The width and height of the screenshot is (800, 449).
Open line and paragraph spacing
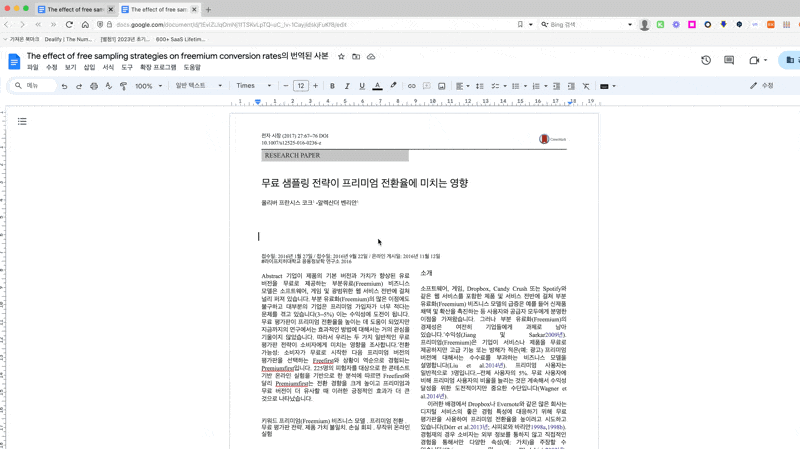point(480,86)
